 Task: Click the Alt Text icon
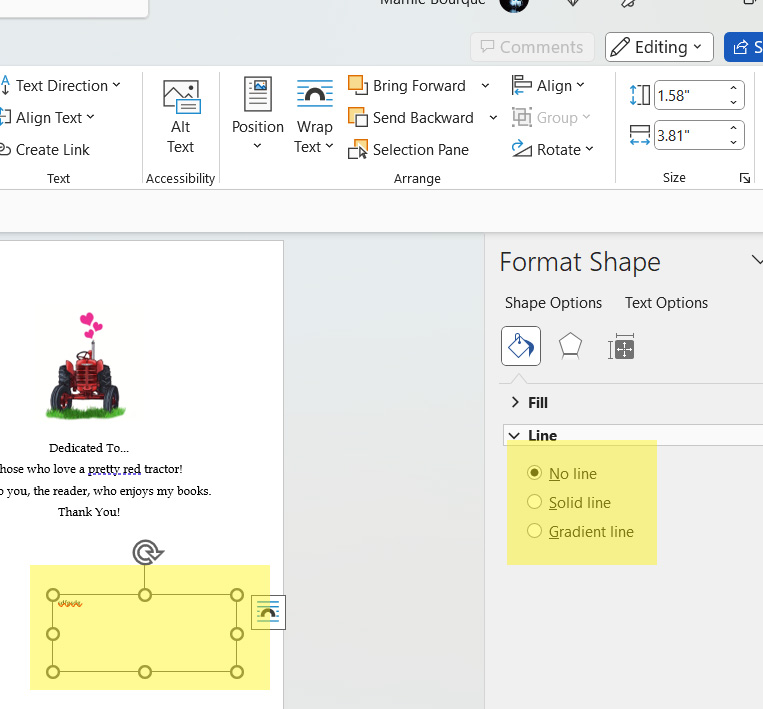(181, 116)
